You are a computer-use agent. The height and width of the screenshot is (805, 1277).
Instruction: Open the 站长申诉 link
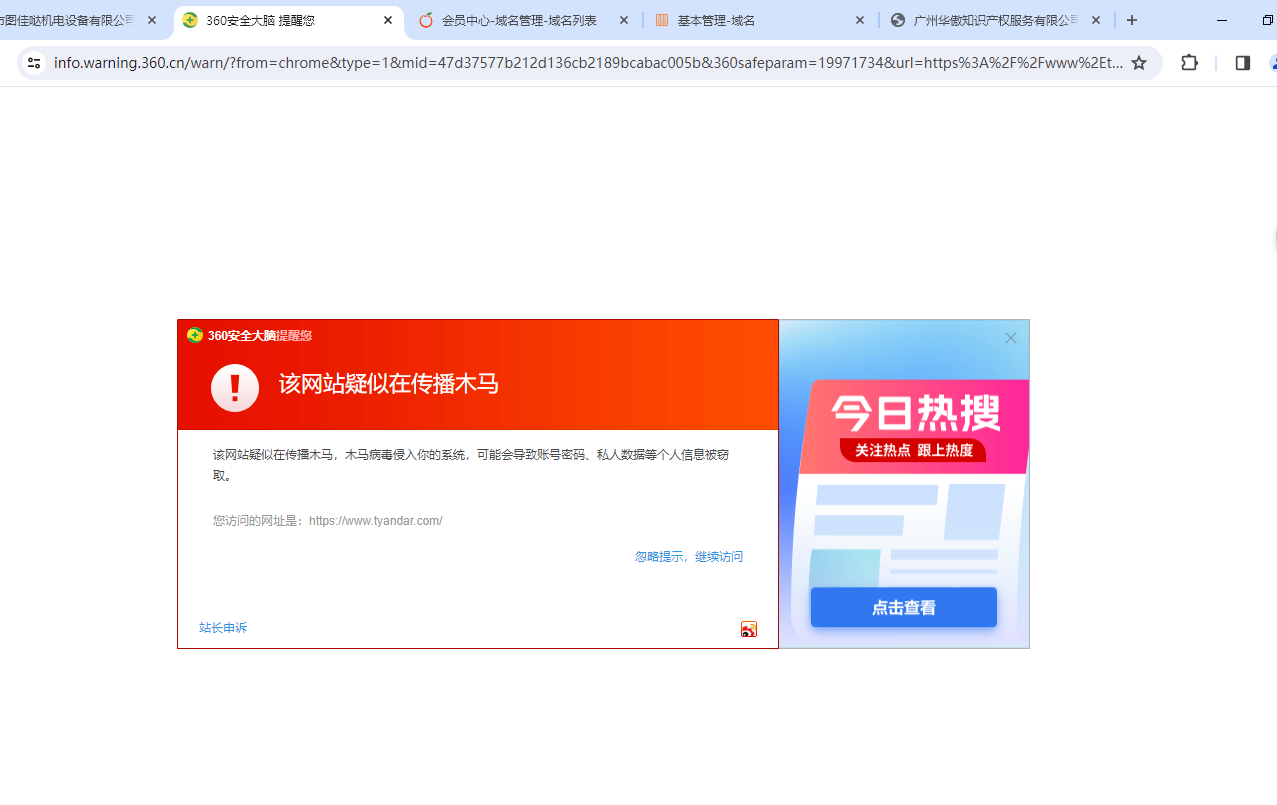[x=223, y=628]
